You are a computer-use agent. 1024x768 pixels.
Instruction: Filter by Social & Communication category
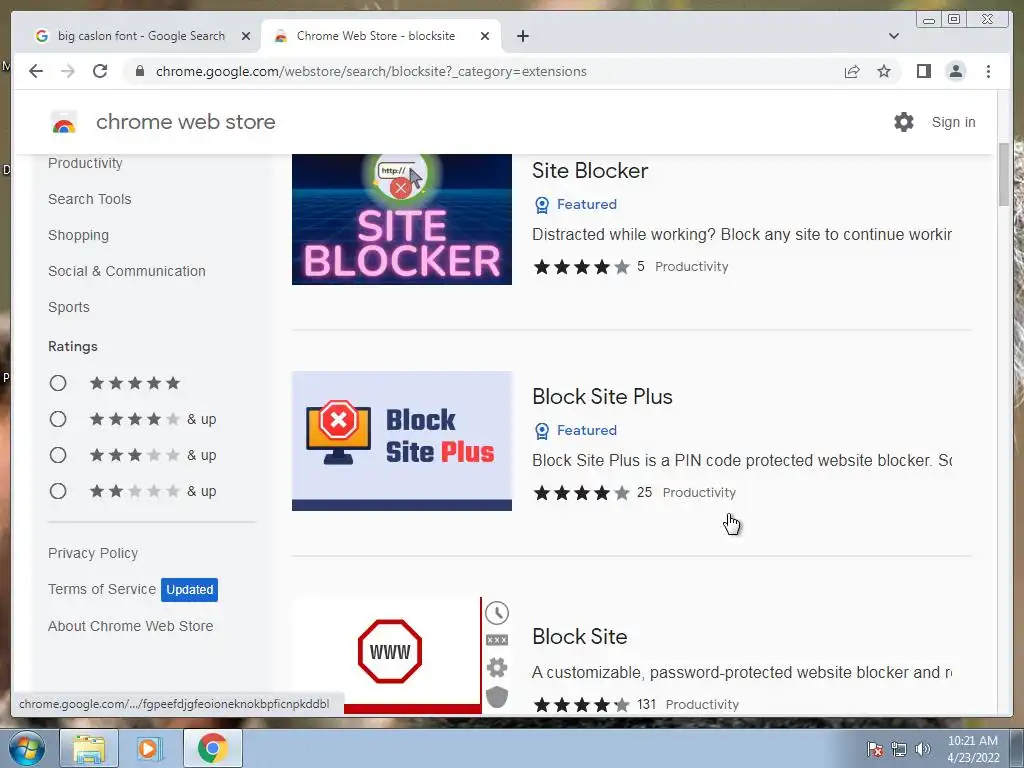click(127, 271)
